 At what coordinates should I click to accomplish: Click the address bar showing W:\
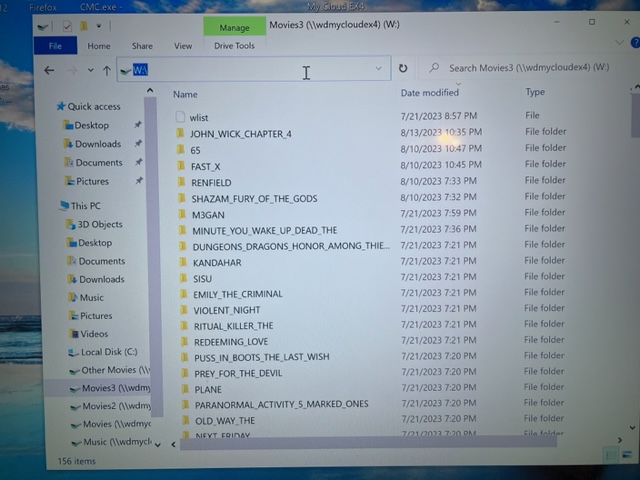point(253,69)
